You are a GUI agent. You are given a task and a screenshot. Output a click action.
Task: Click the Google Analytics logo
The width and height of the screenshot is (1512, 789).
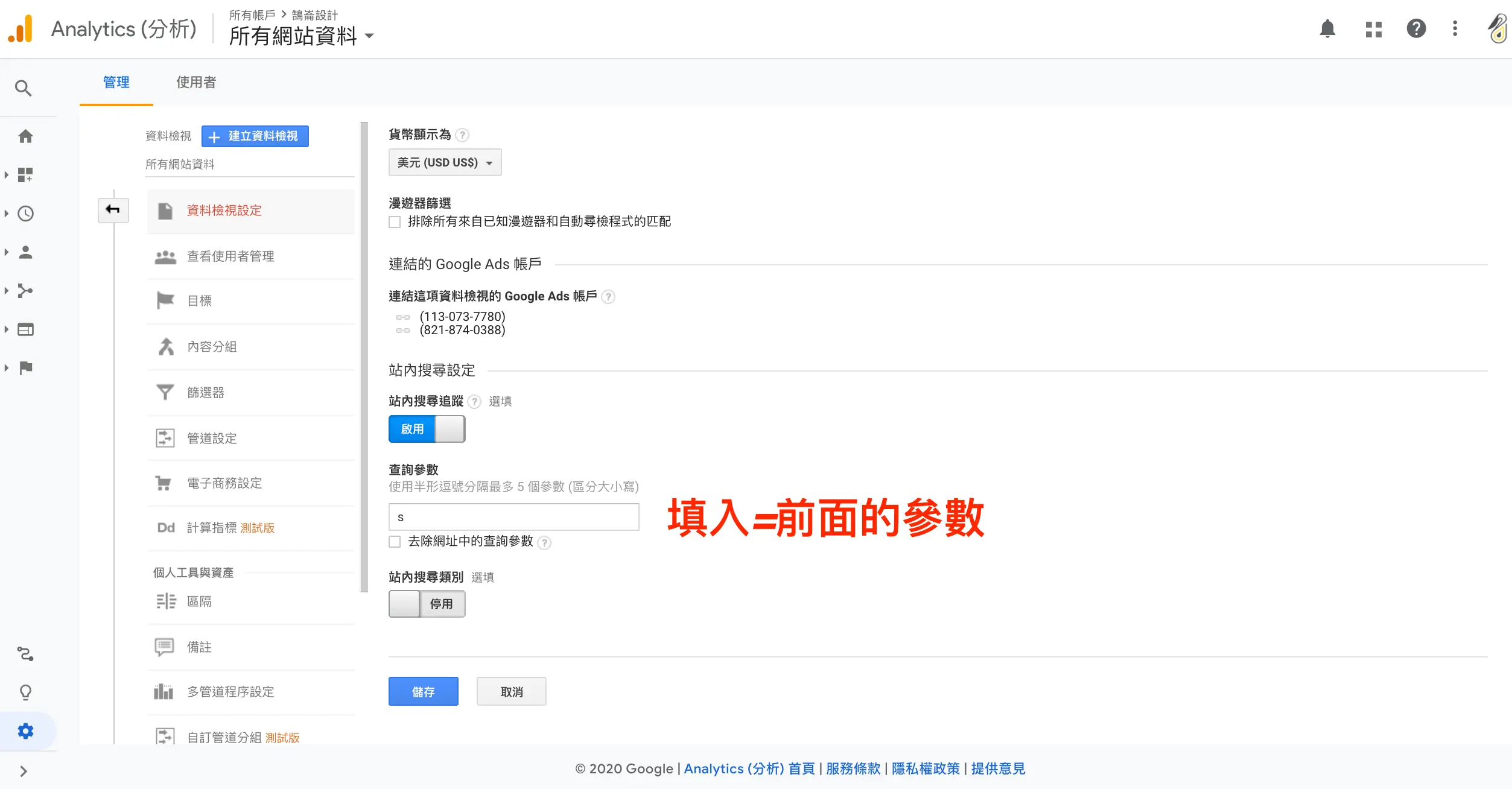pyautogui.click(x=21, y=29)
